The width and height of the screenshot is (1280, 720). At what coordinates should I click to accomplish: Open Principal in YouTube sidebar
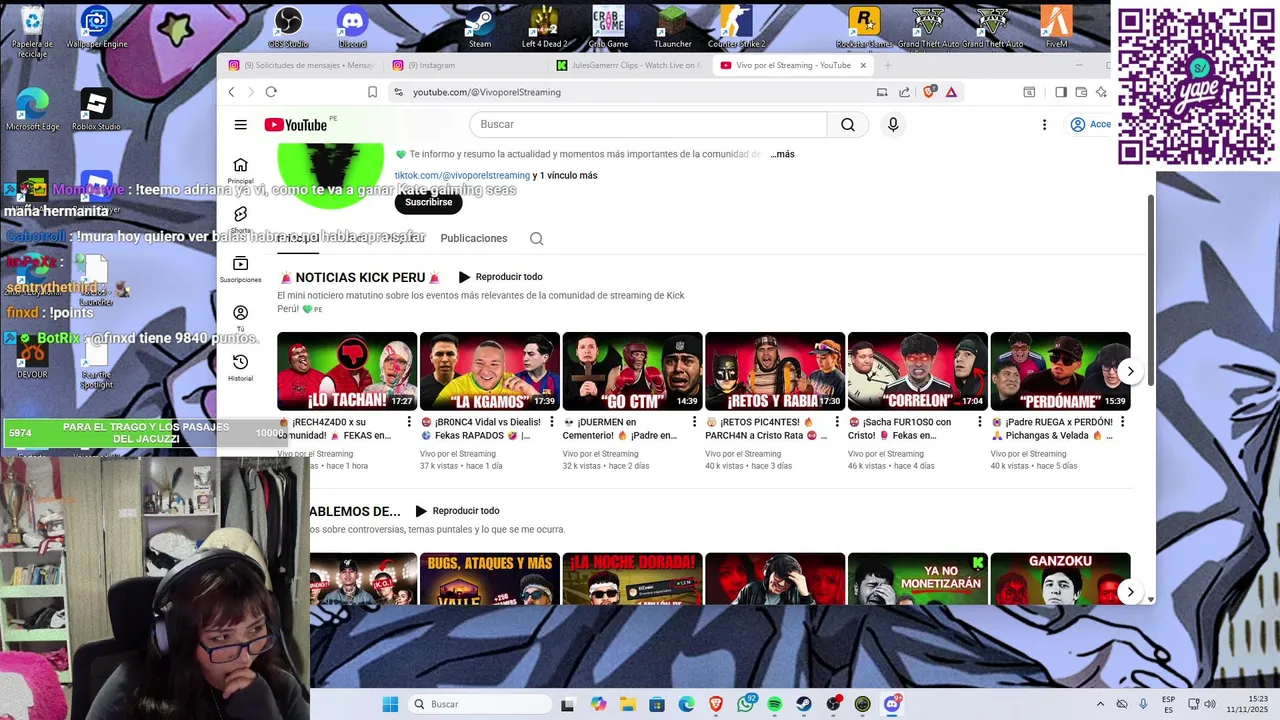click(x=240, y=170)
